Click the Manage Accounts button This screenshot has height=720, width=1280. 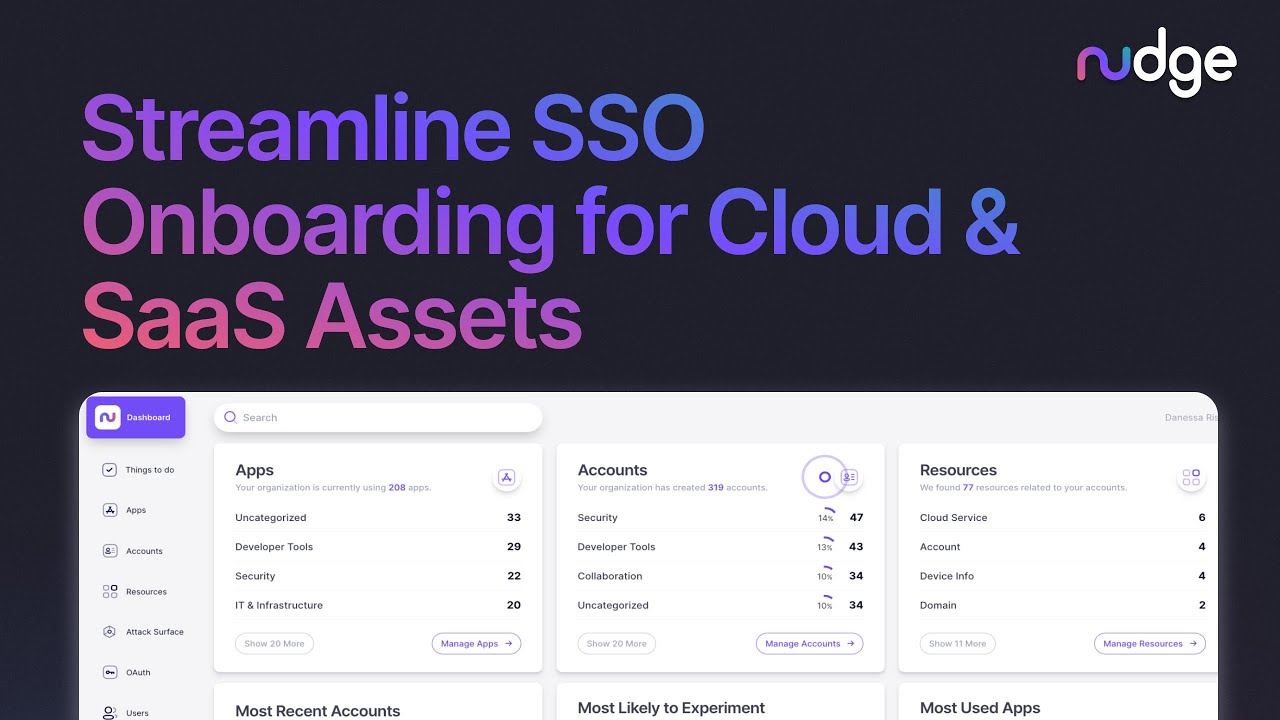tap(809, 644)
